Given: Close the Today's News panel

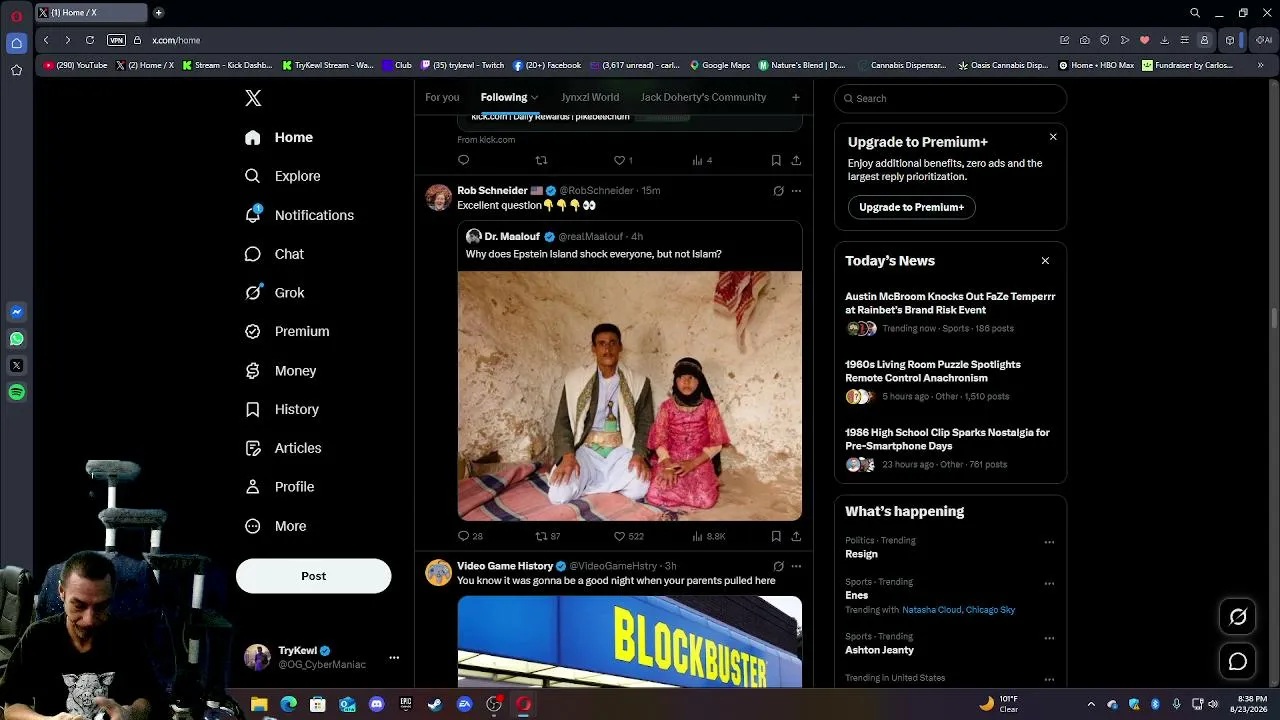Looking at the screenshot, I should tap(1045, 261).
